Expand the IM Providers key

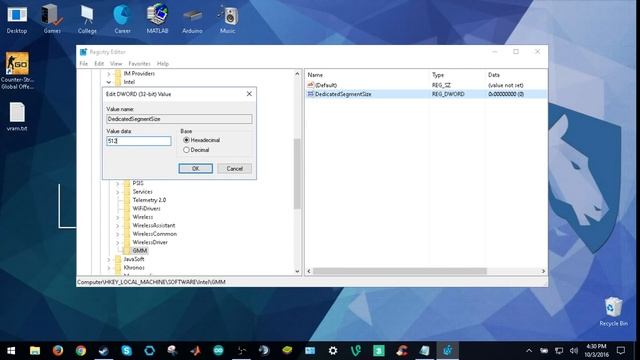click(x=109, y=74)
